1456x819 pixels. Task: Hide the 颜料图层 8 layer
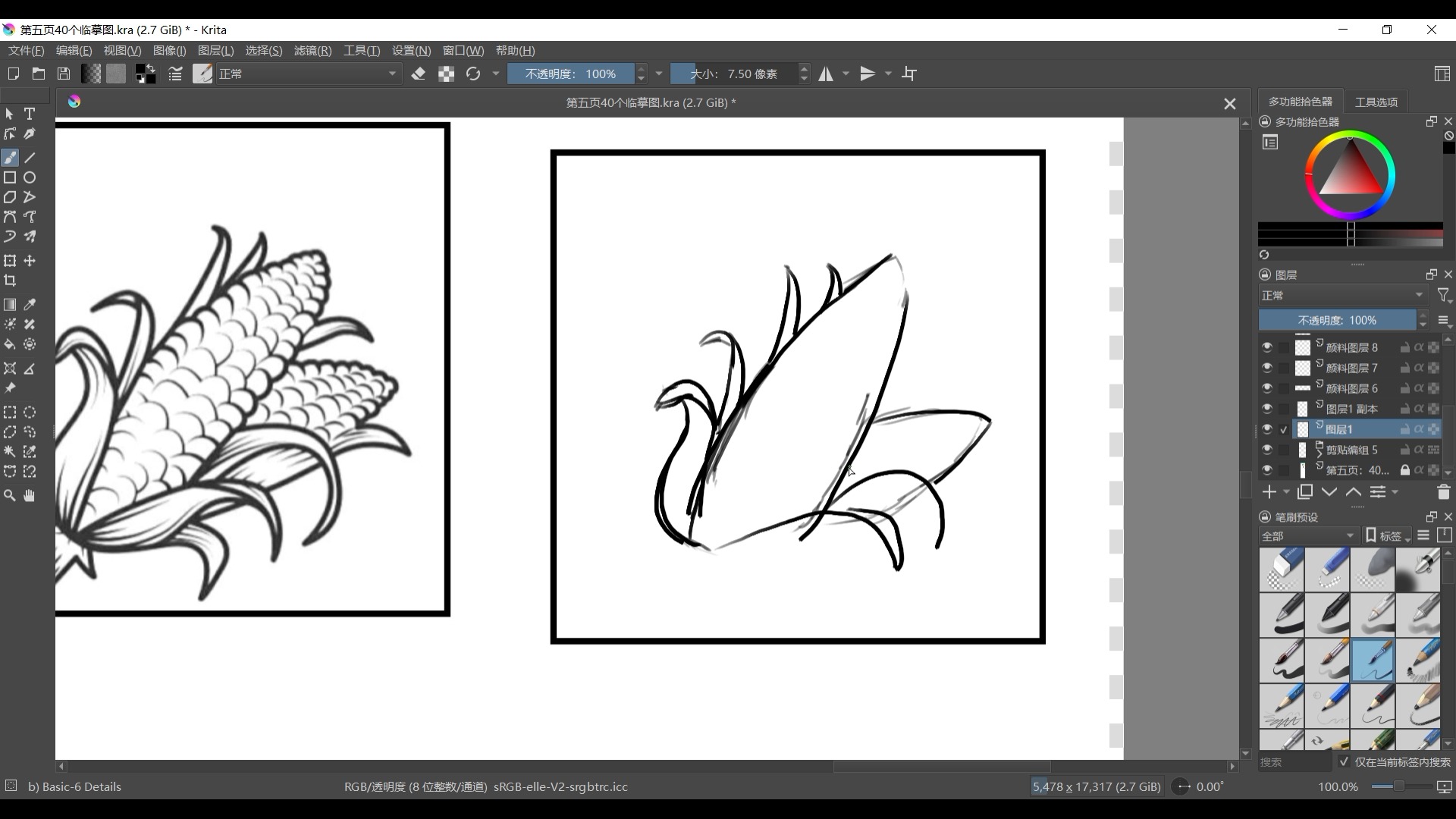pos(1267,347)
